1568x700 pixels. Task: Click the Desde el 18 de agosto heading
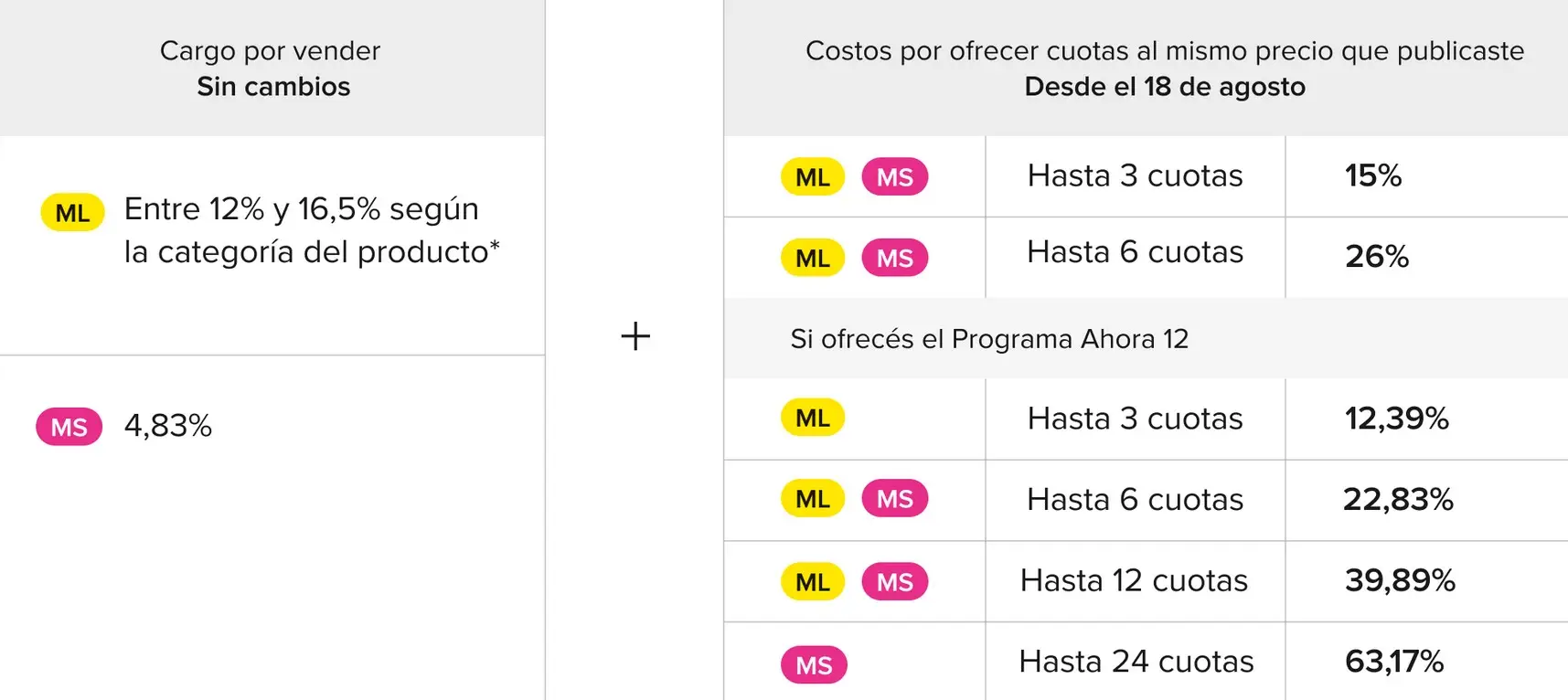1165,87
